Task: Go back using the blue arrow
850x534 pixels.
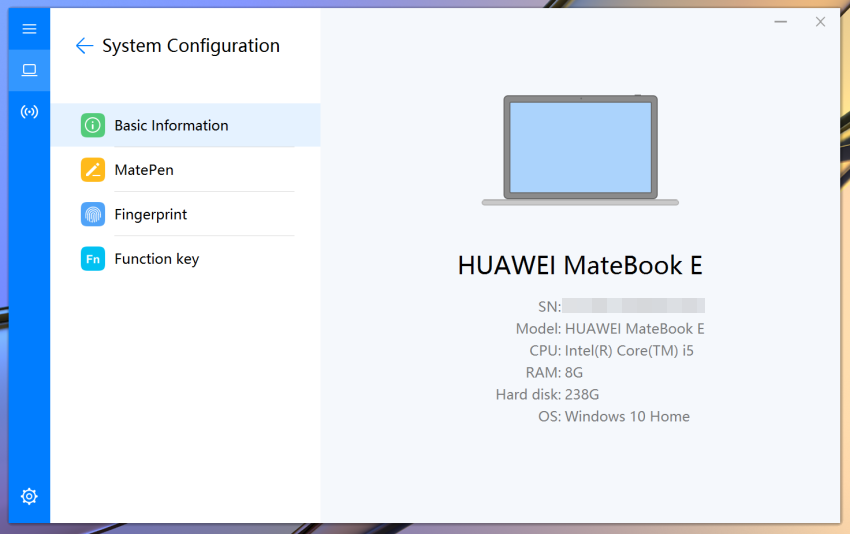Action: (x=84, y=46)
